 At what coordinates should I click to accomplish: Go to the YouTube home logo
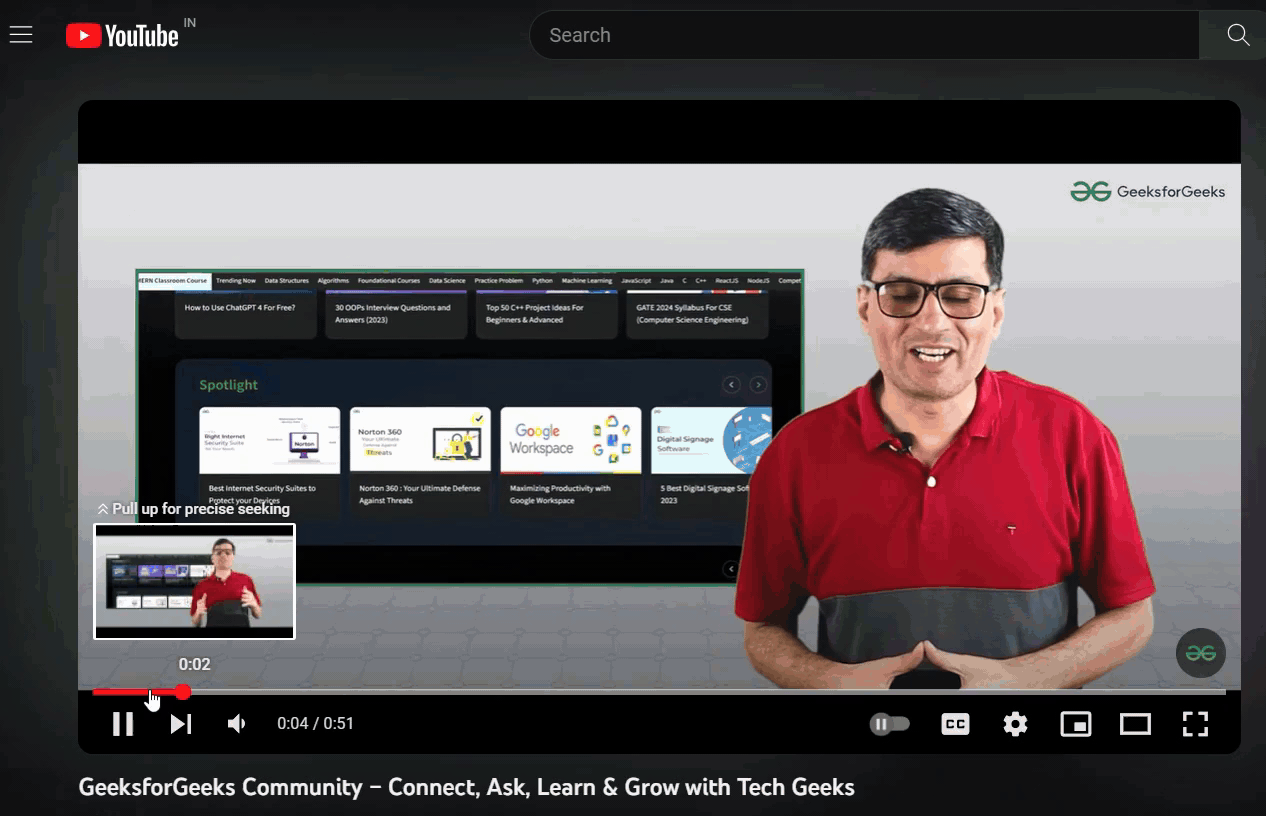(122, 36)
